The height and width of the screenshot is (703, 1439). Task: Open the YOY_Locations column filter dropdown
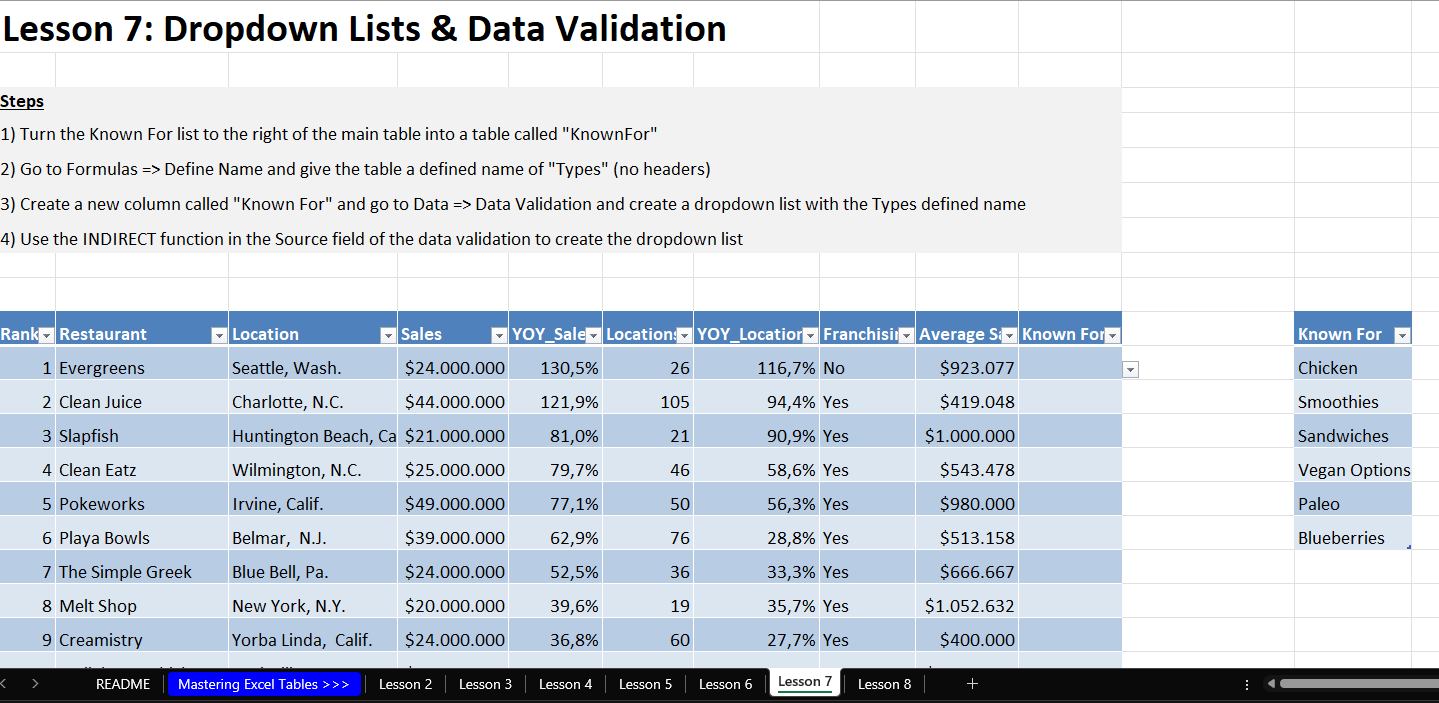810,335
